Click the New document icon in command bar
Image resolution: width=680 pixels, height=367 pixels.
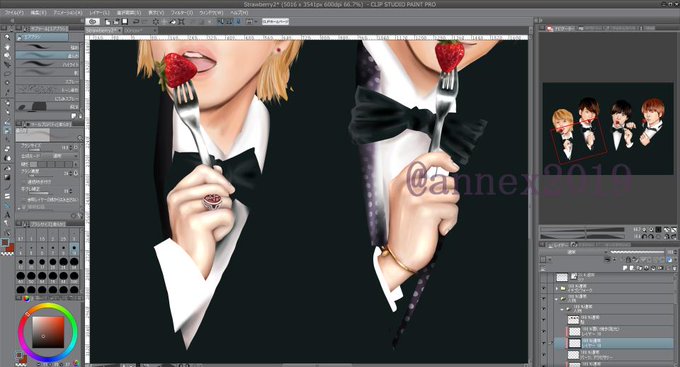[108, 21]
